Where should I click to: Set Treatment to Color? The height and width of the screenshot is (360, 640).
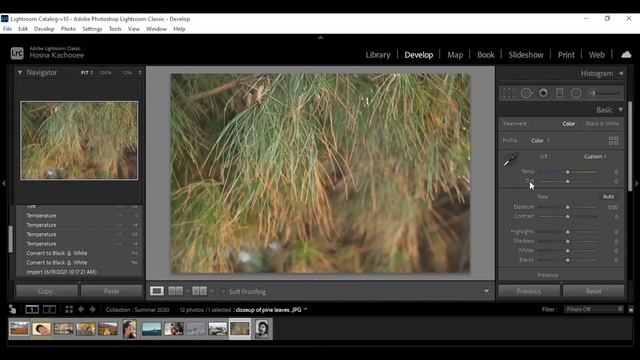[569, 124]
